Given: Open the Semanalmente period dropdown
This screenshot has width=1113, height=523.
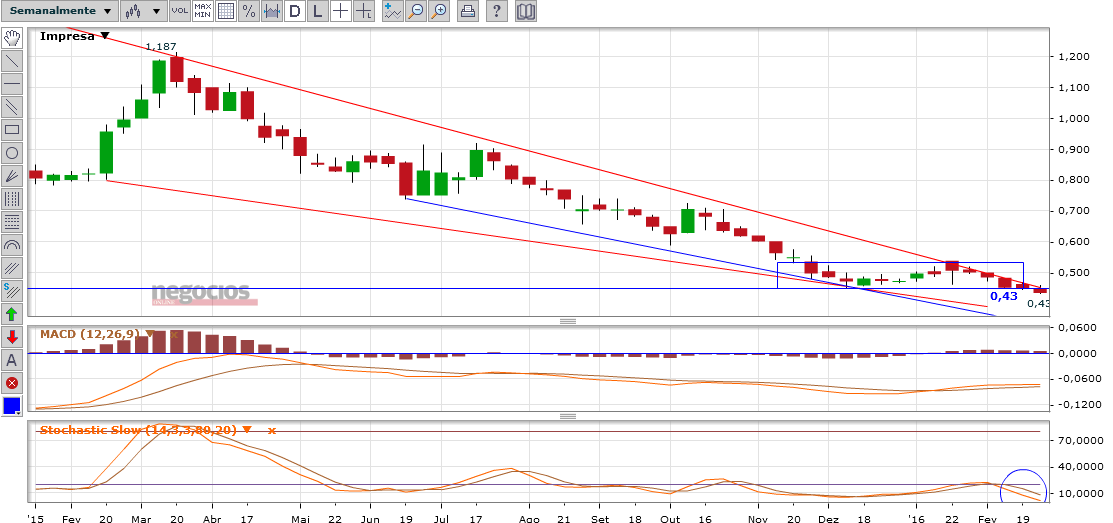Looking at the screenshot, I should 60,11.
